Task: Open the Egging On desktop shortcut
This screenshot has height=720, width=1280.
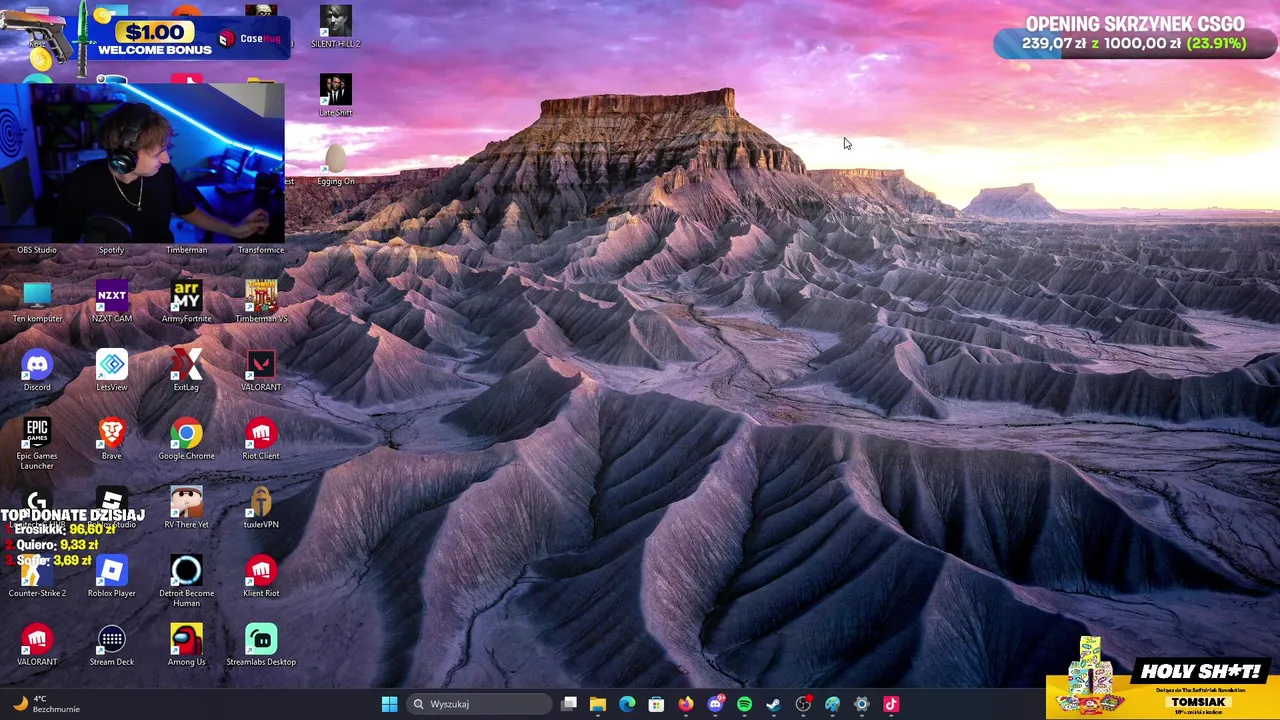Action: coord(336,164)
